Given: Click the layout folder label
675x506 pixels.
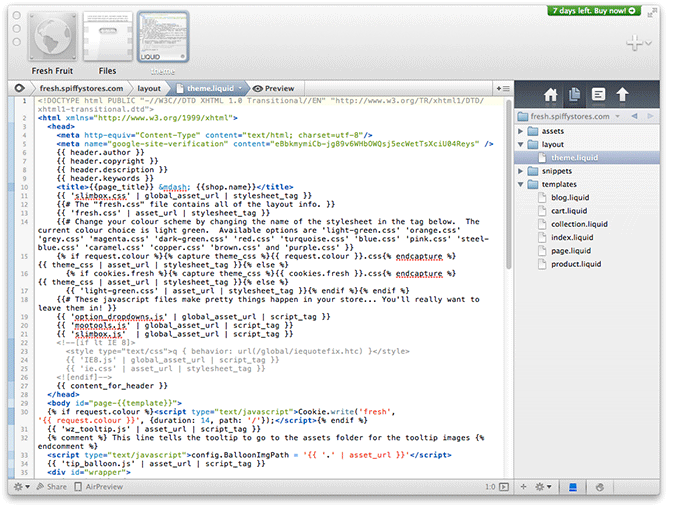Looking at the screenshot, I should tap(553, 144).
